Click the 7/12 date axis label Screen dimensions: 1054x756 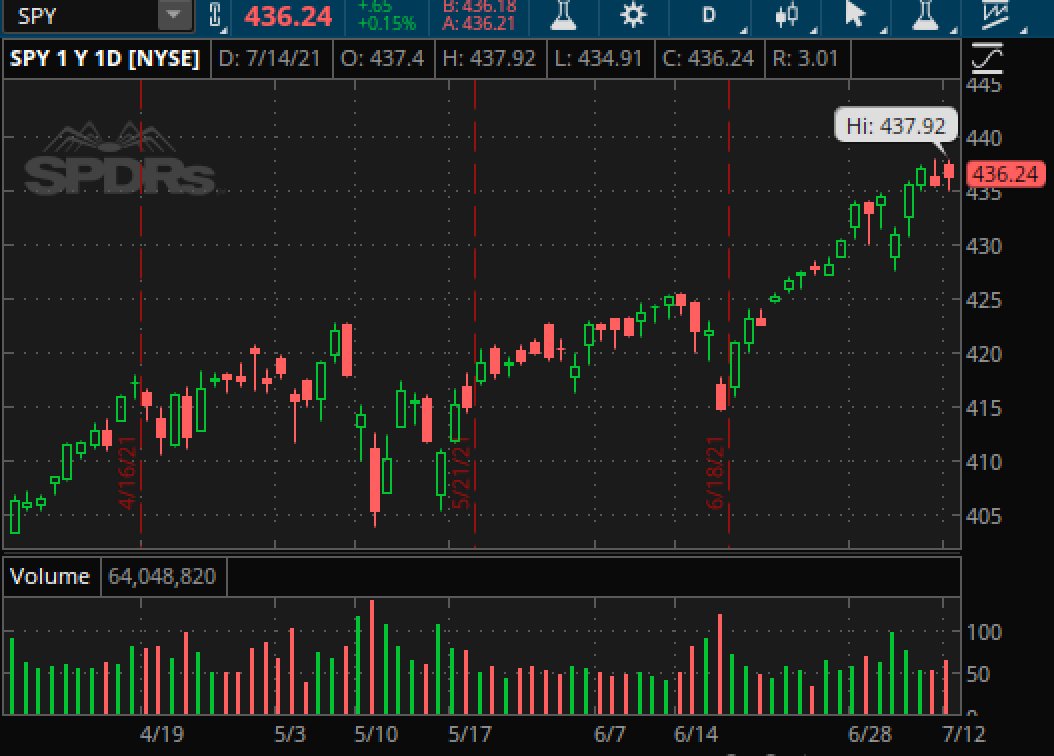pyautogui.click(x=964, y=734)
